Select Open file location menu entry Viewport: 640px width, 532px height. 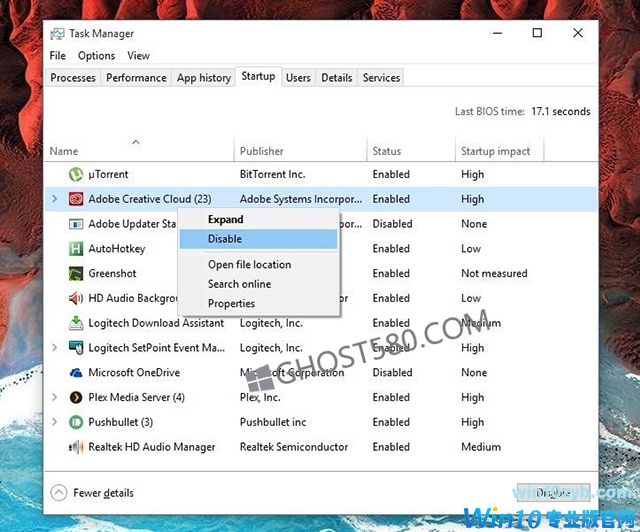point(249,265)
